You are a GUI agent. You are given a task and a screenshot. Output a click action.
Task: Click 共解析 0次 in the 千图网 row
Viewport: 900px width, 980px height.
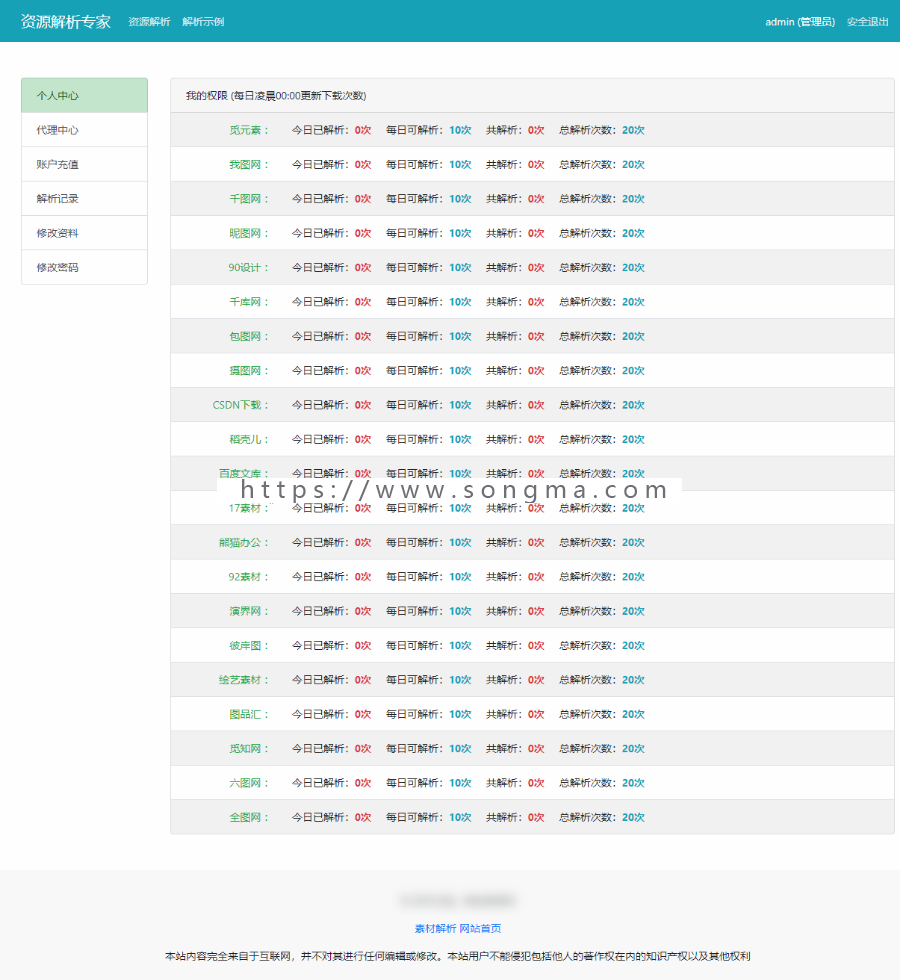515,199
